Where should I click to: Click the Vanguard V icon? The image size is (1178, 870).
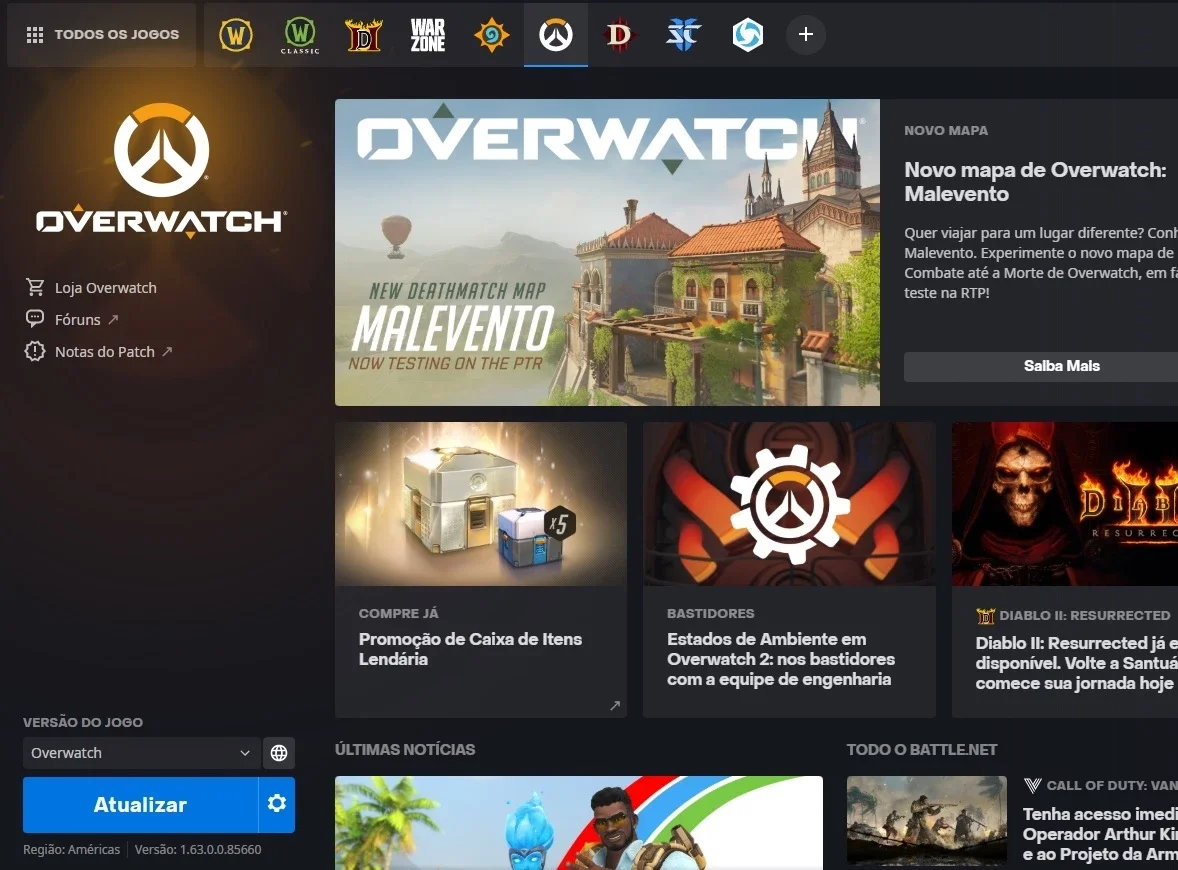pos(1032,785)
